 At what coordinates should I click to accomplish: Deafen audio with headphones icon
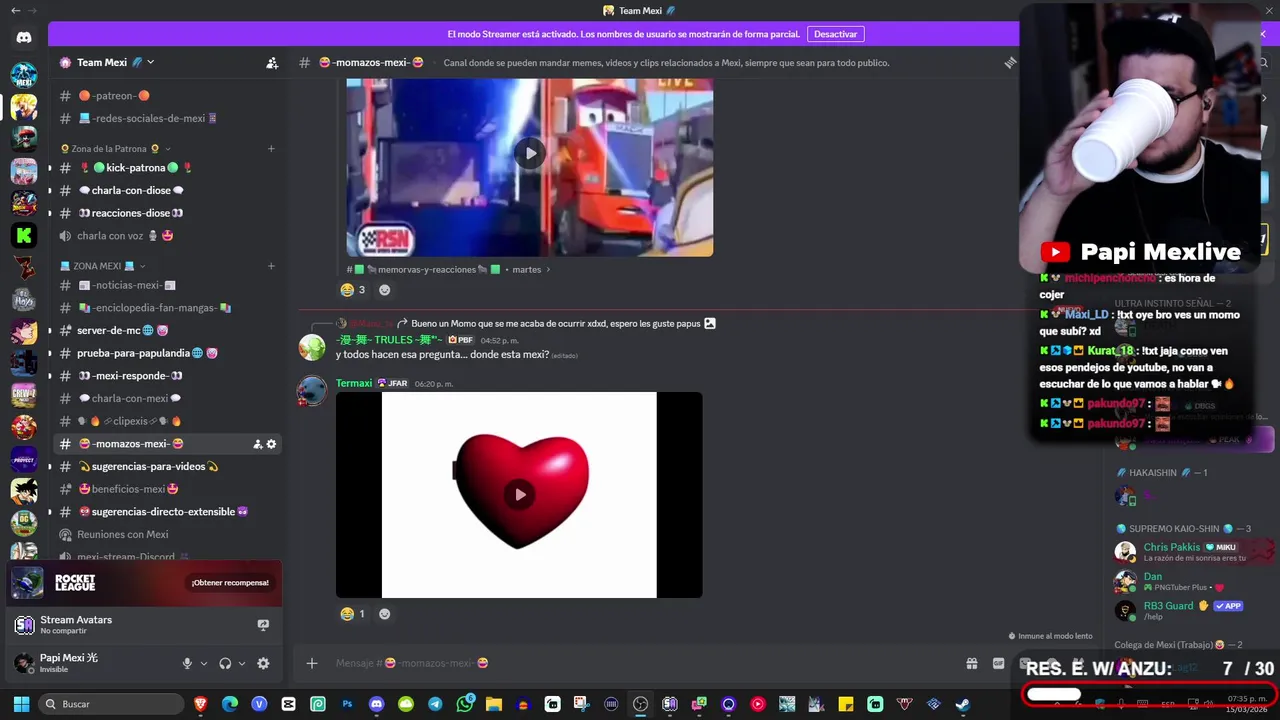tap(225, 663)
